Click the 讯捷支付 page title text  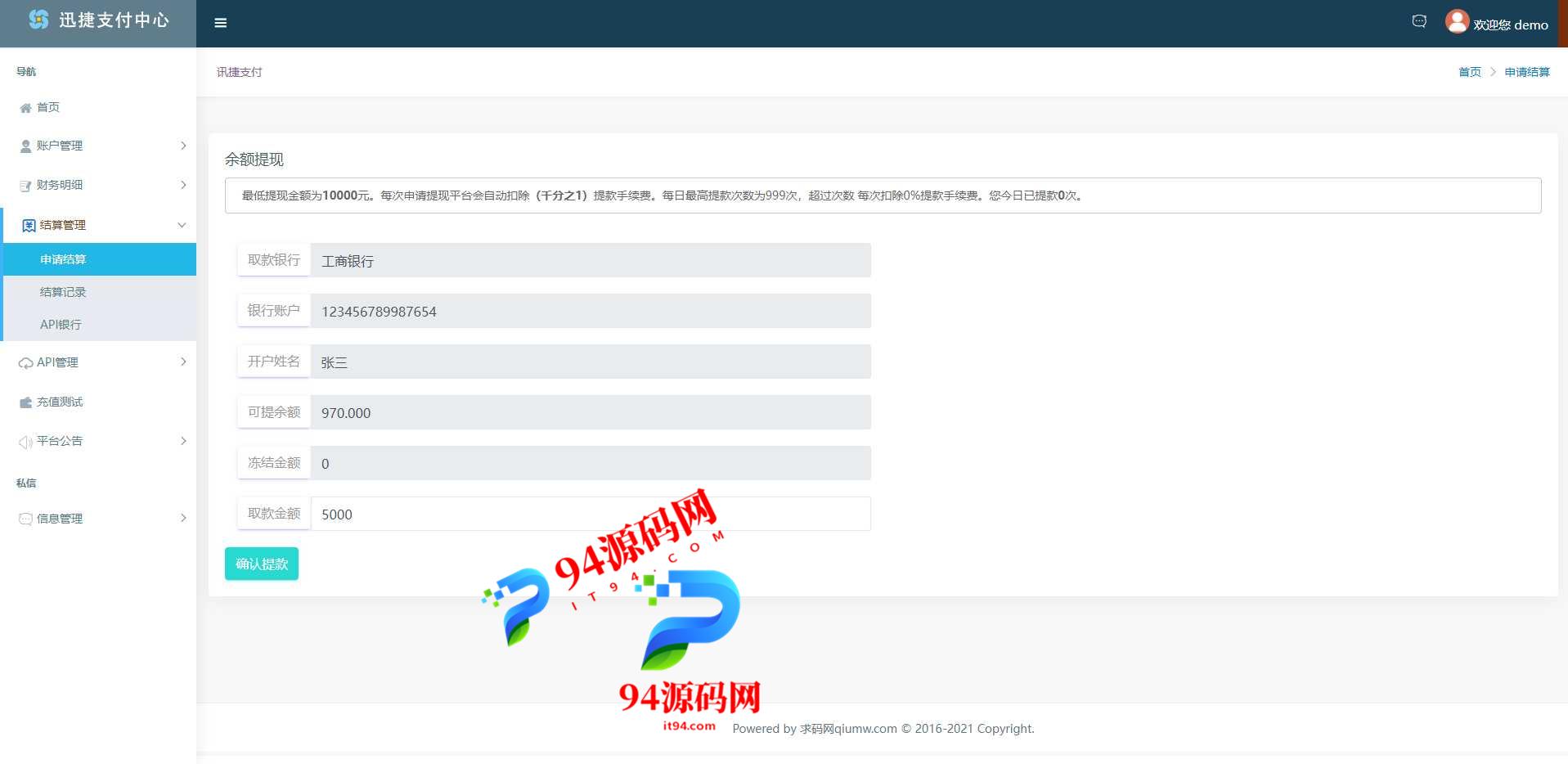(x=240, y=72)
